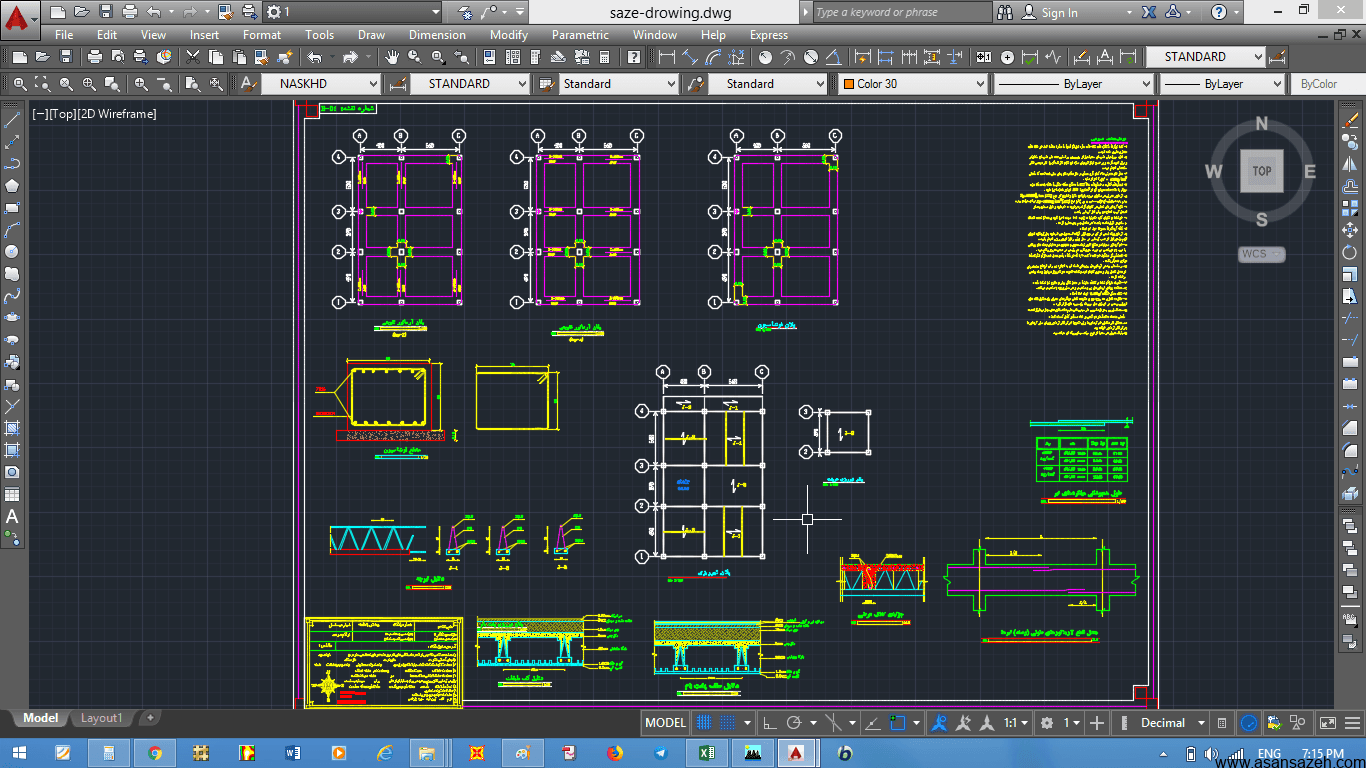Click the MODEL space button in status bar
The image size is (1366, 768).
tap(665, 722)
